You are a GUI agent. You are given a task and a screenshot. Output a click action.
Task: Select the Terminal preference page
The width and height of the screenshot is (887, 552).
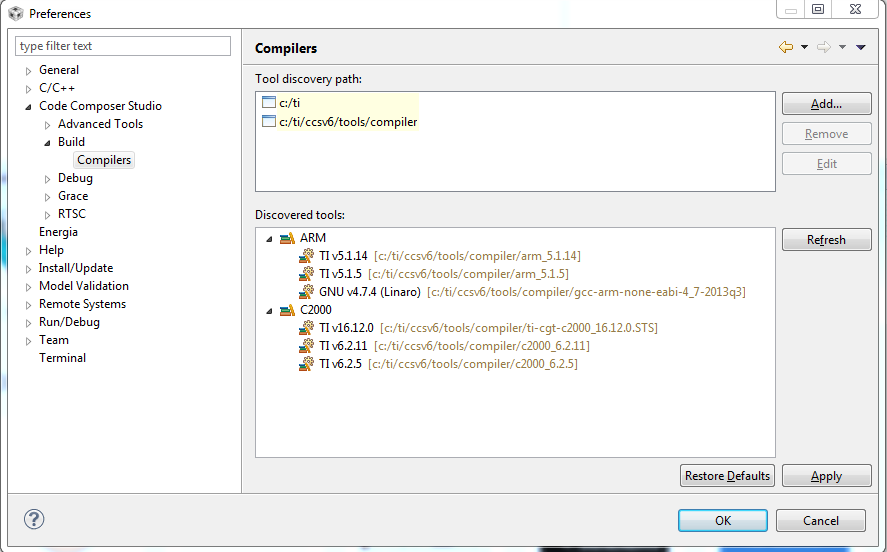pos(62,358)
